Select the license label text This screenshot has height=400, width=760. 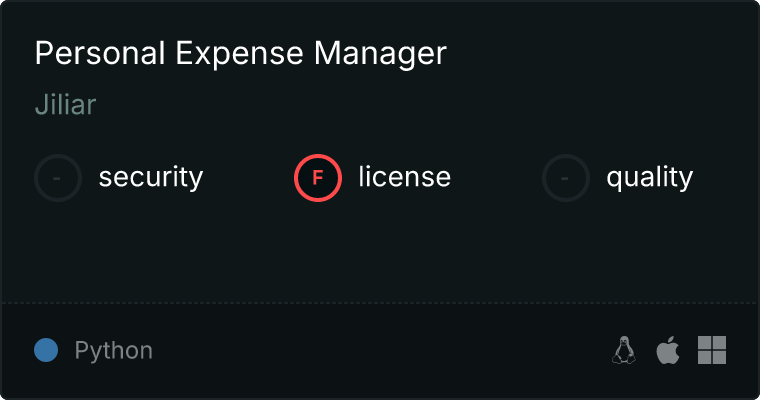(404, 178)
